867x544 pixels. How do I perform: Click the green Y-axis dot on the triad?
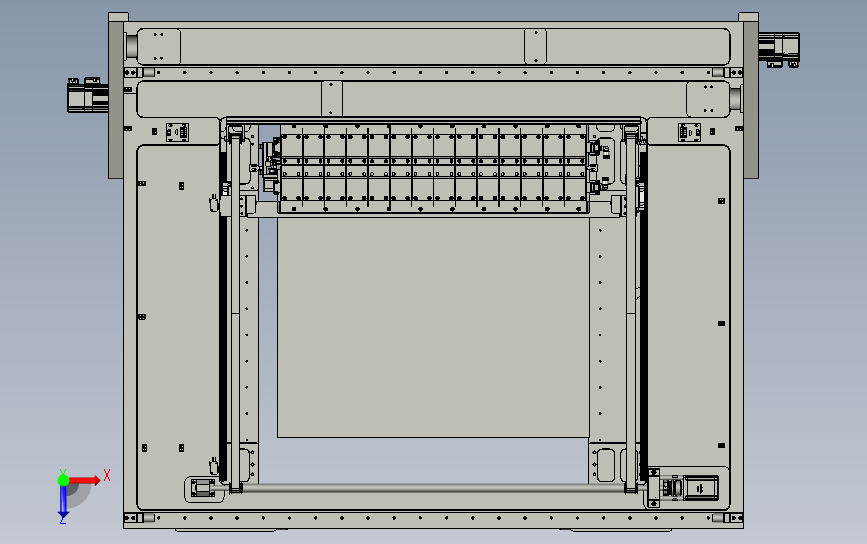(x=63, y=480)
